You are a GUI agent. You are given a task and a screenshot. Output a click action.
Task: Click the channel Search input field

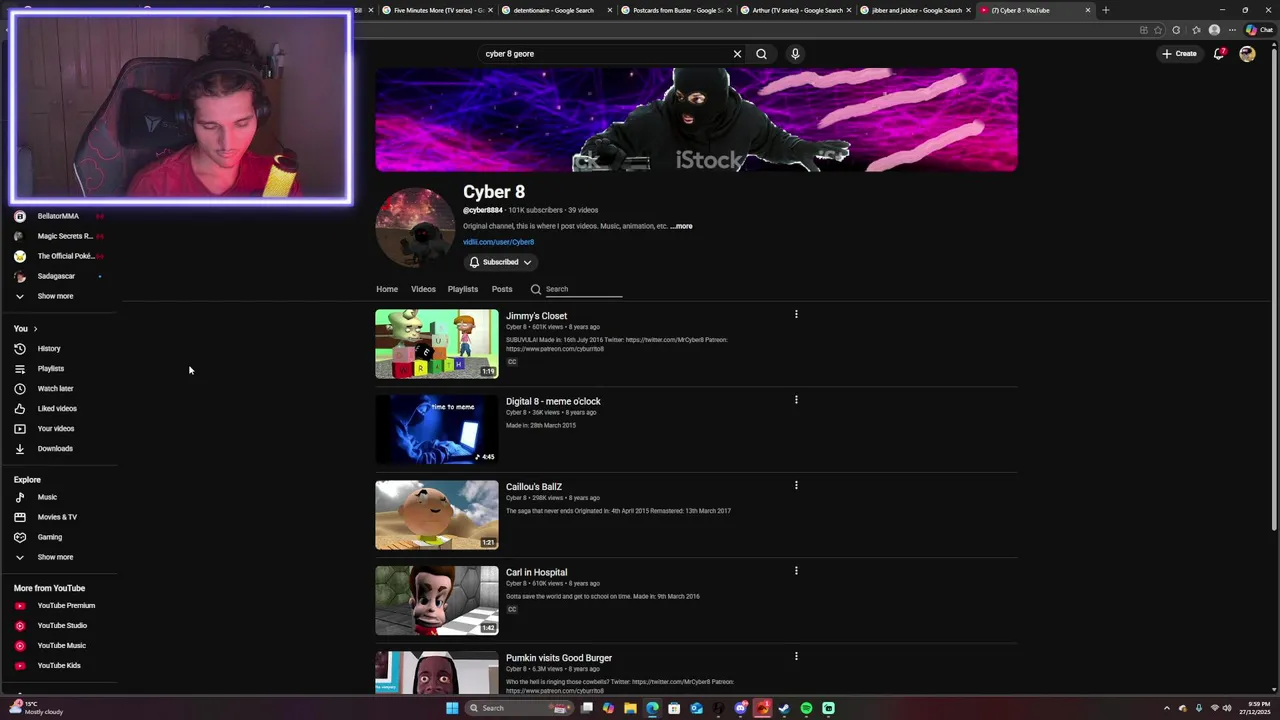[583, 289]
